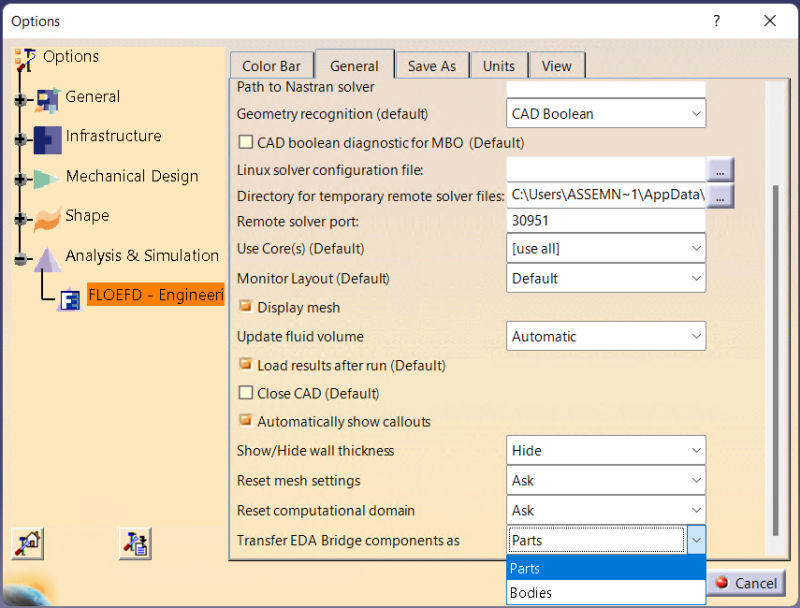Select the FLOEFD Engineering tree item icon
Viewport: 800px width, 608px height.
click(69, 298)
